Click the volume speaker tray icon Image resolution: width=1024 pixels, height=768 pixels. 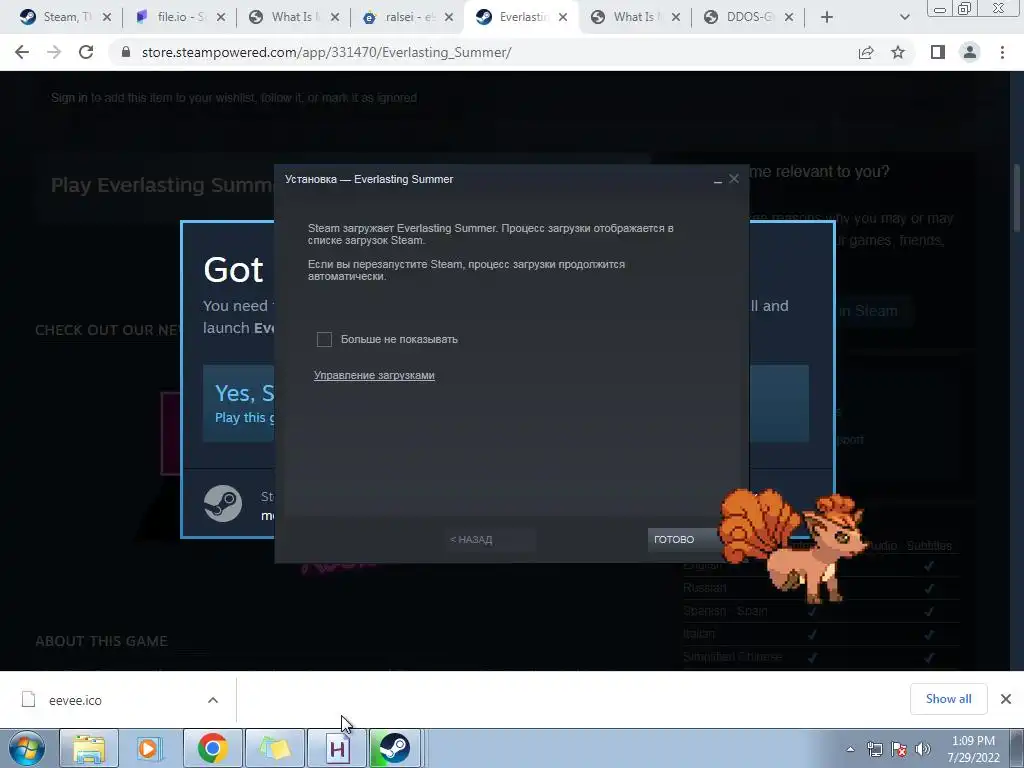coord(922,749)
